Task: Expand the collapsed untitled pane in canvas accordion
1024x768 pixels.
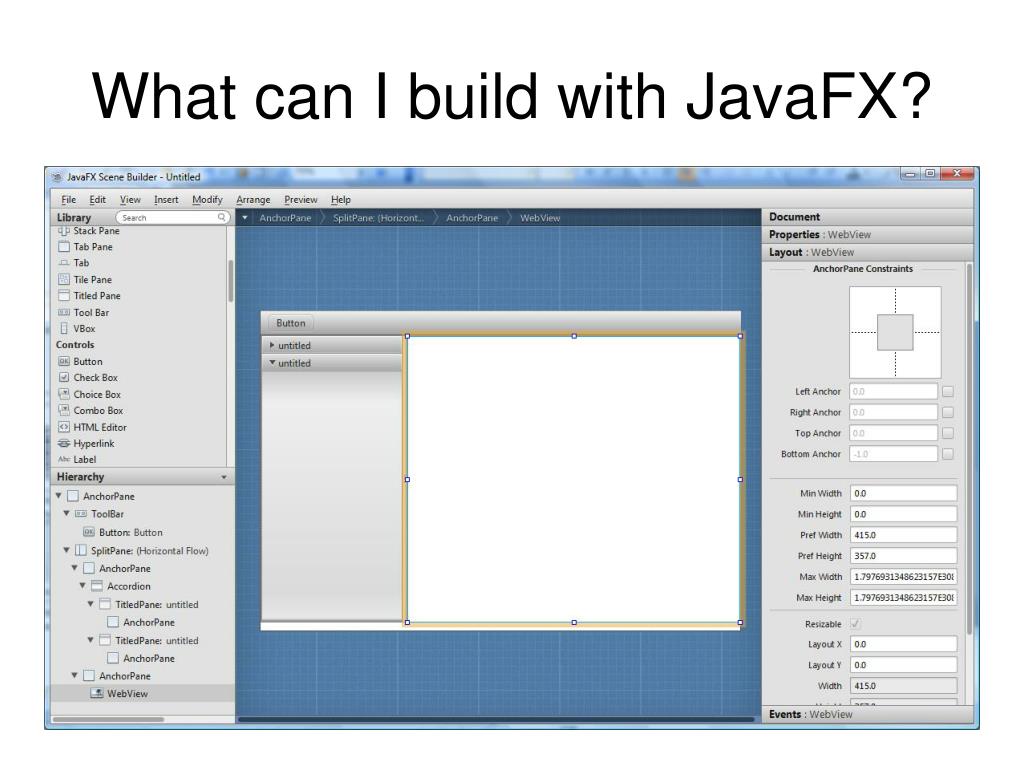Action: (272, 345)
